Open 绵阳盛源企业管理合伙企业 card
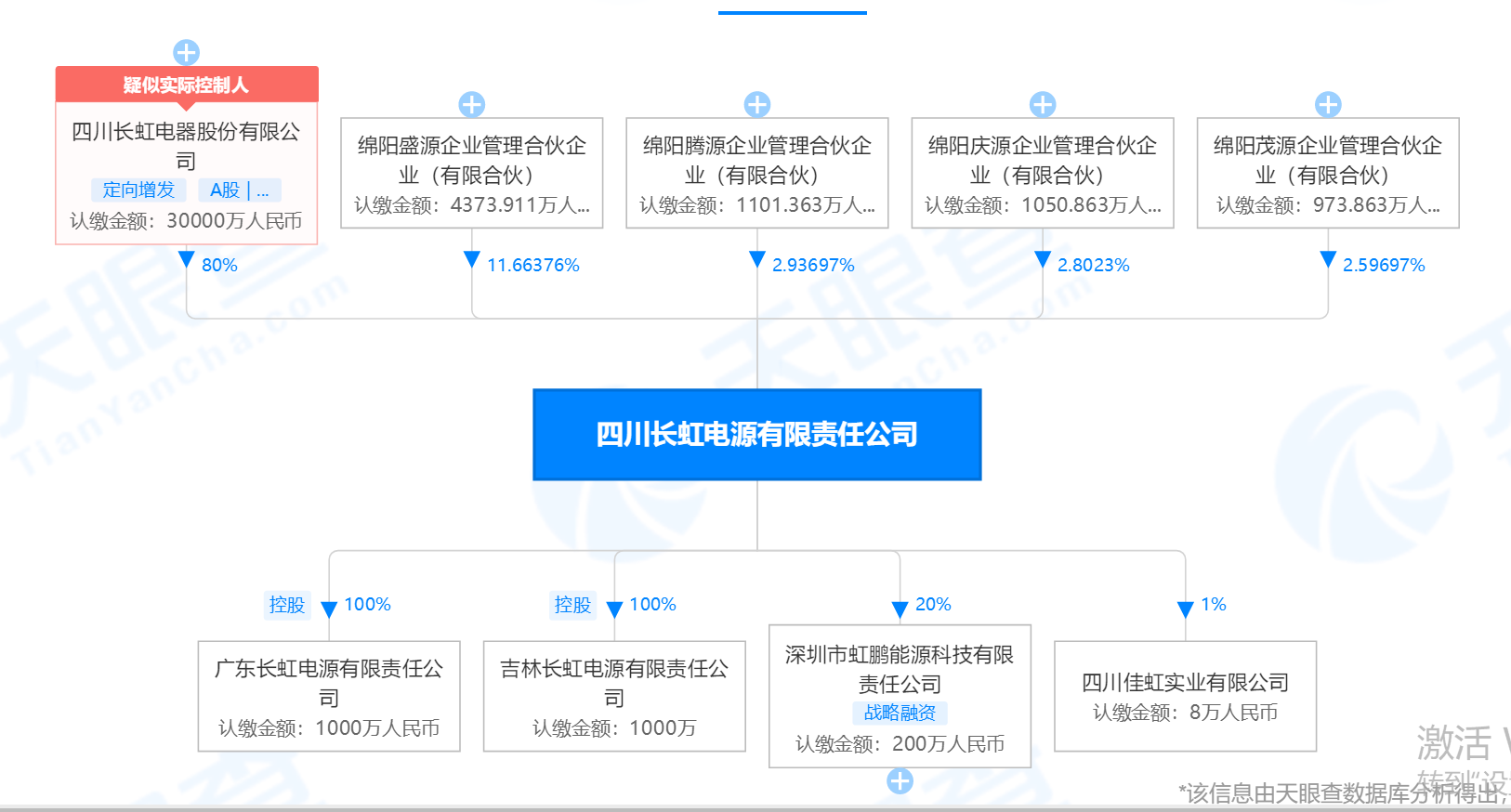1511x812 pixels. pos(472,173)
